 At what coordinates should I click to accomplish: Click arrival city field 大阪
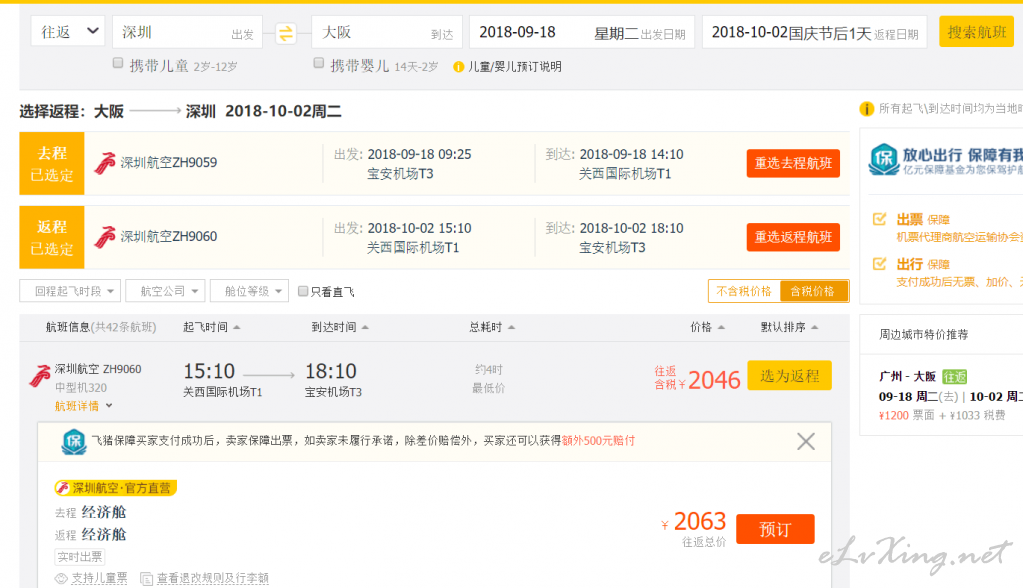387,32
